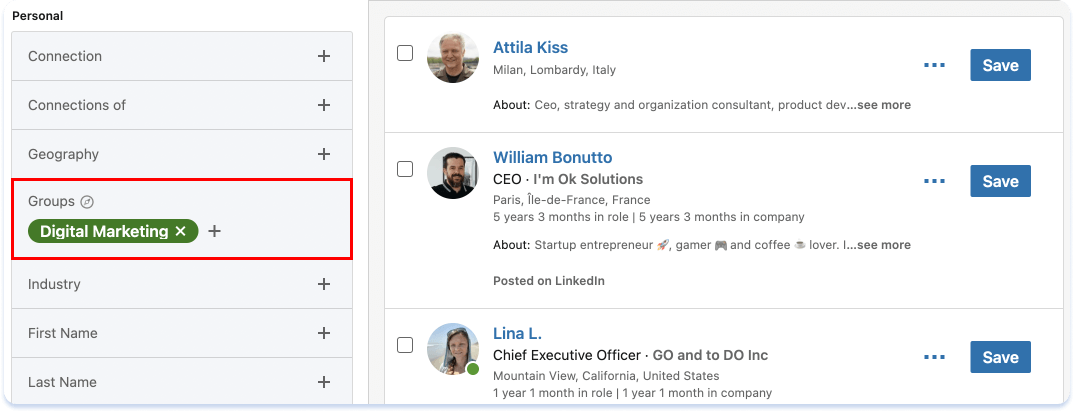Screen dimensions: 1074x412
Task: Save Attila Kiss as a lead
Action: click(x=1000, y=65)
